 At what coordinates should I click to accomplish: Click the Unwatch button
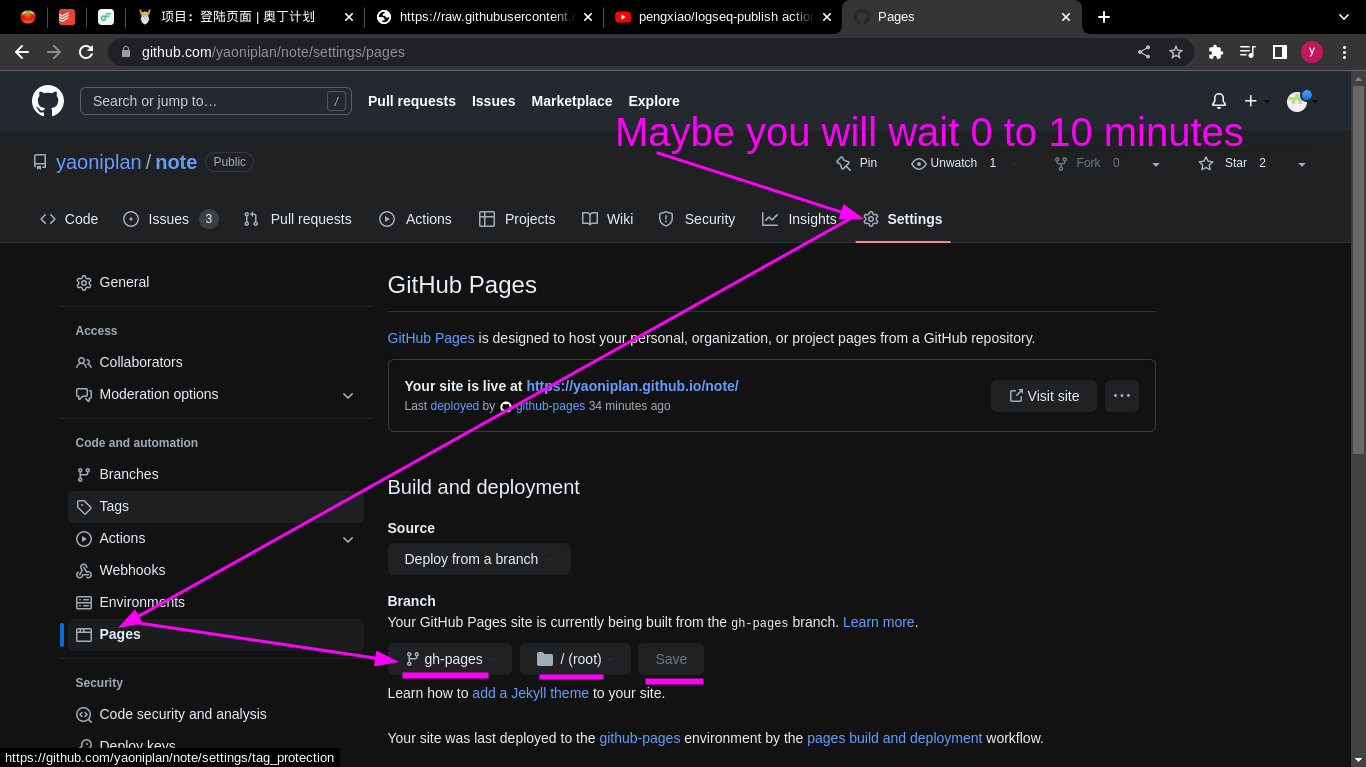[x=954, y=163]
